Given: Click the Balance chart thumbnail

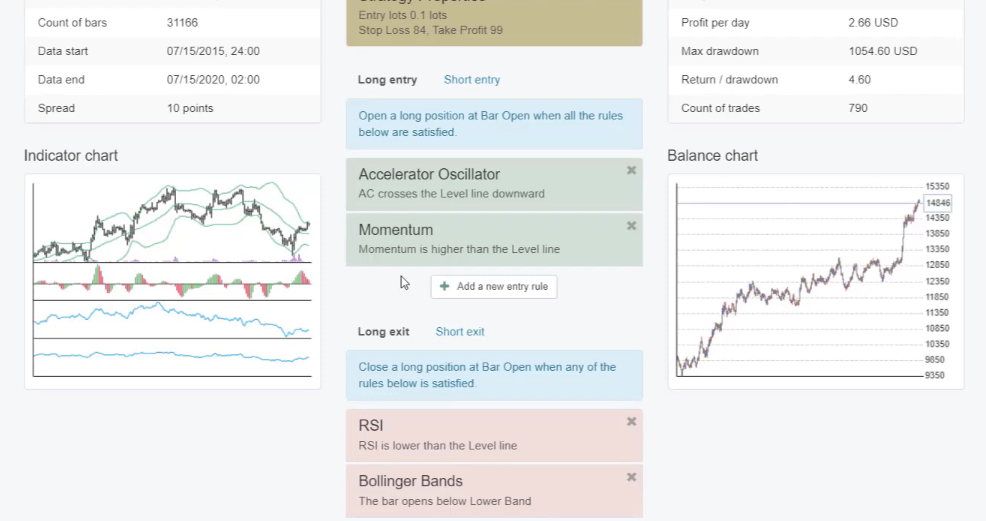Looking at the screenshot, I should pos(815,280).
